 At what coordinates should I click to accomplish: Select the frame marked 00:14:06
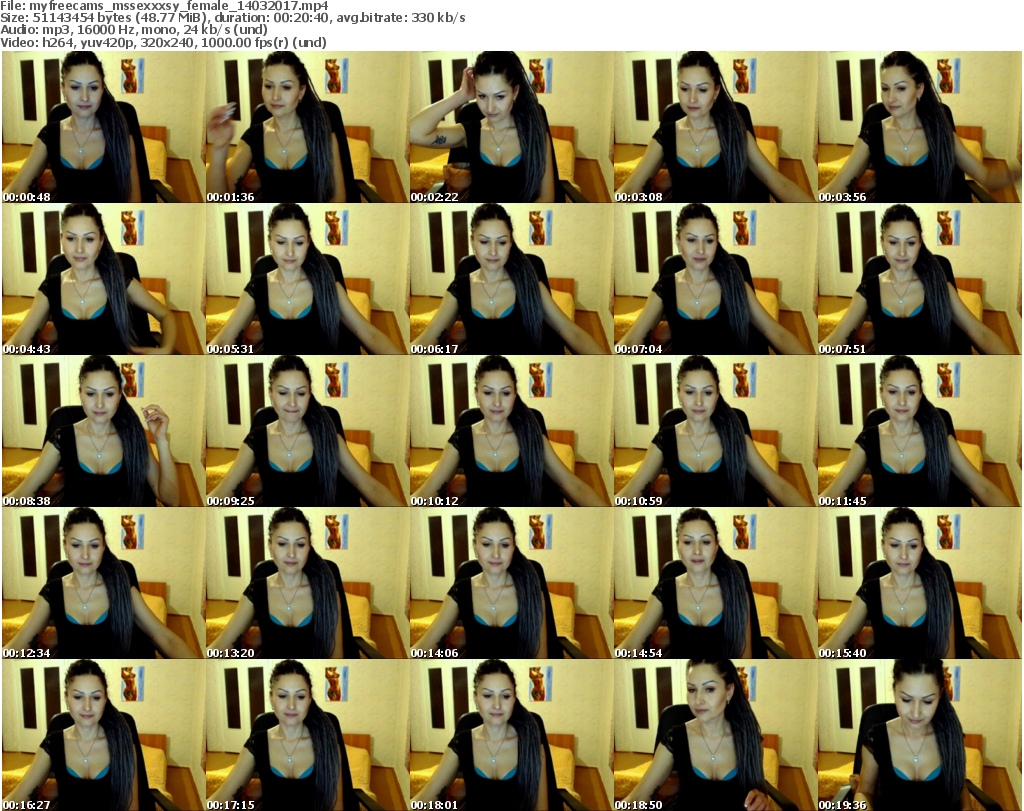pyautogui.click(x=511, y=583)
